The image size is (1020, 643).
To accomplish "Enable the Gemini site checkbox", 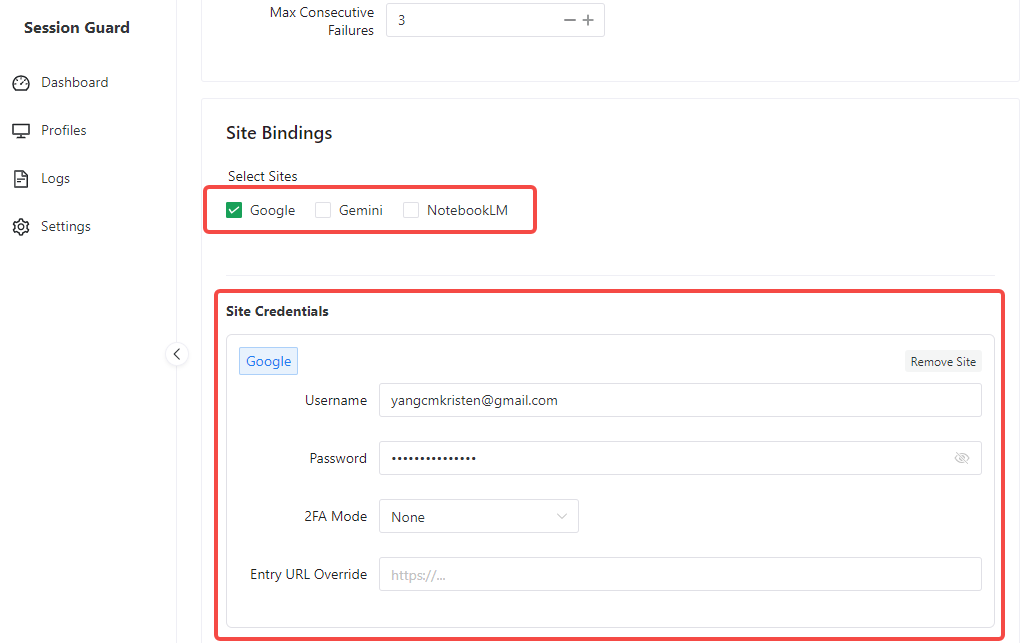I will pyautogui.click(x=323, y=210).
